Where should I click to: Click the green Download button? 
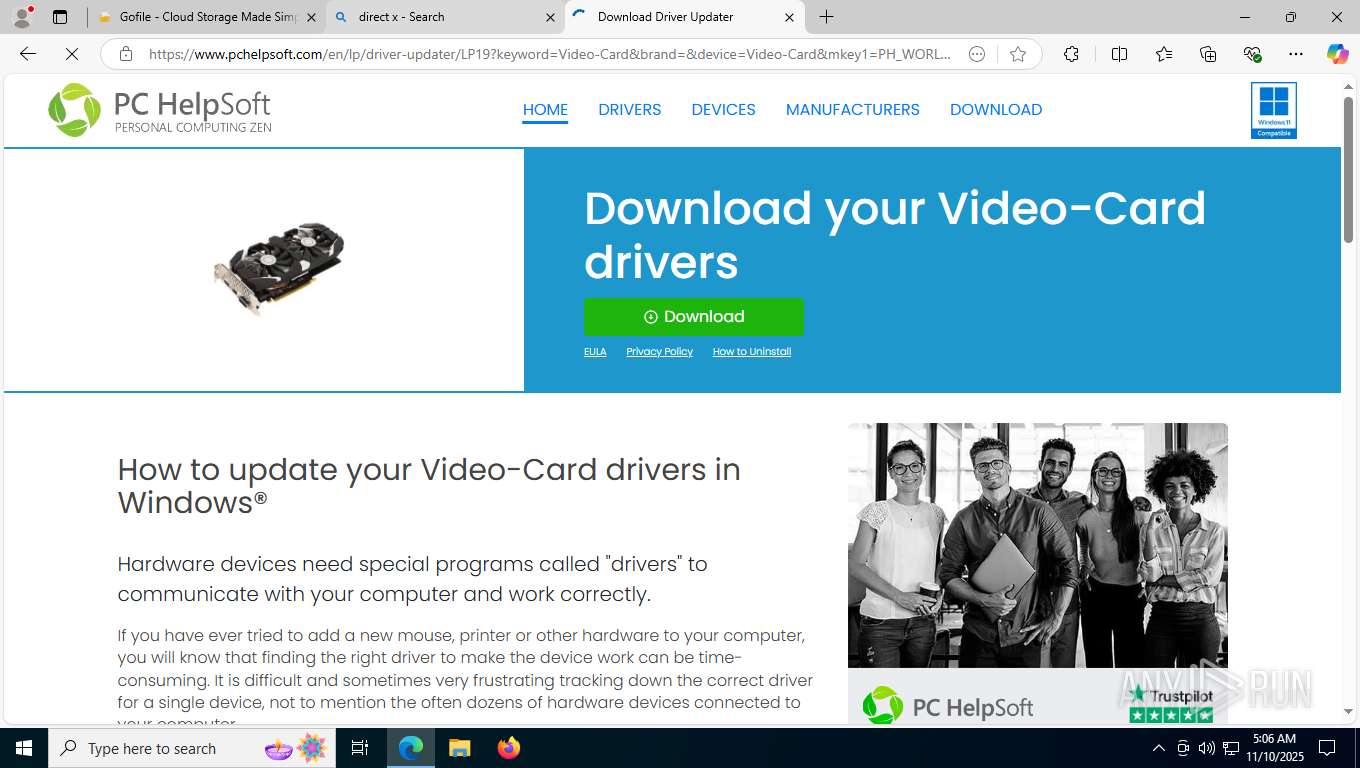pos(694,317)
